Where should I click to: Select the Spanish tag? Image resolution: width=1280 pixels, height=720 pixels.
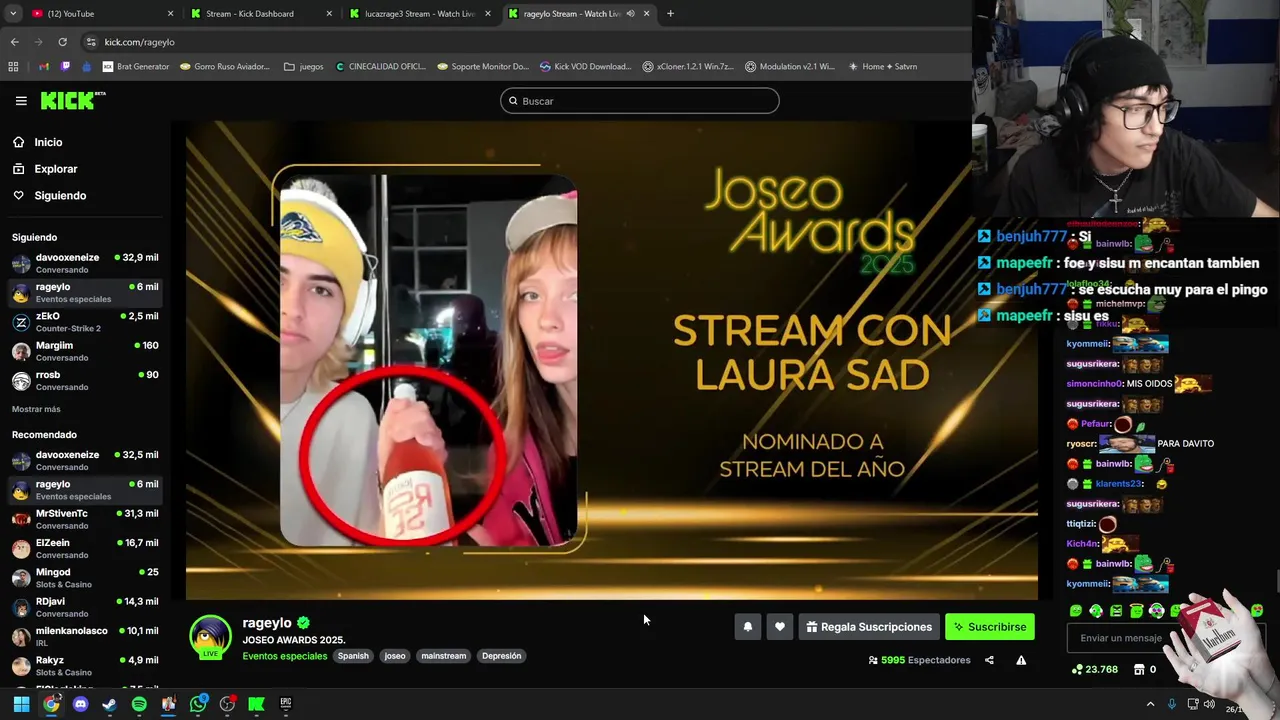pos(353,656)
